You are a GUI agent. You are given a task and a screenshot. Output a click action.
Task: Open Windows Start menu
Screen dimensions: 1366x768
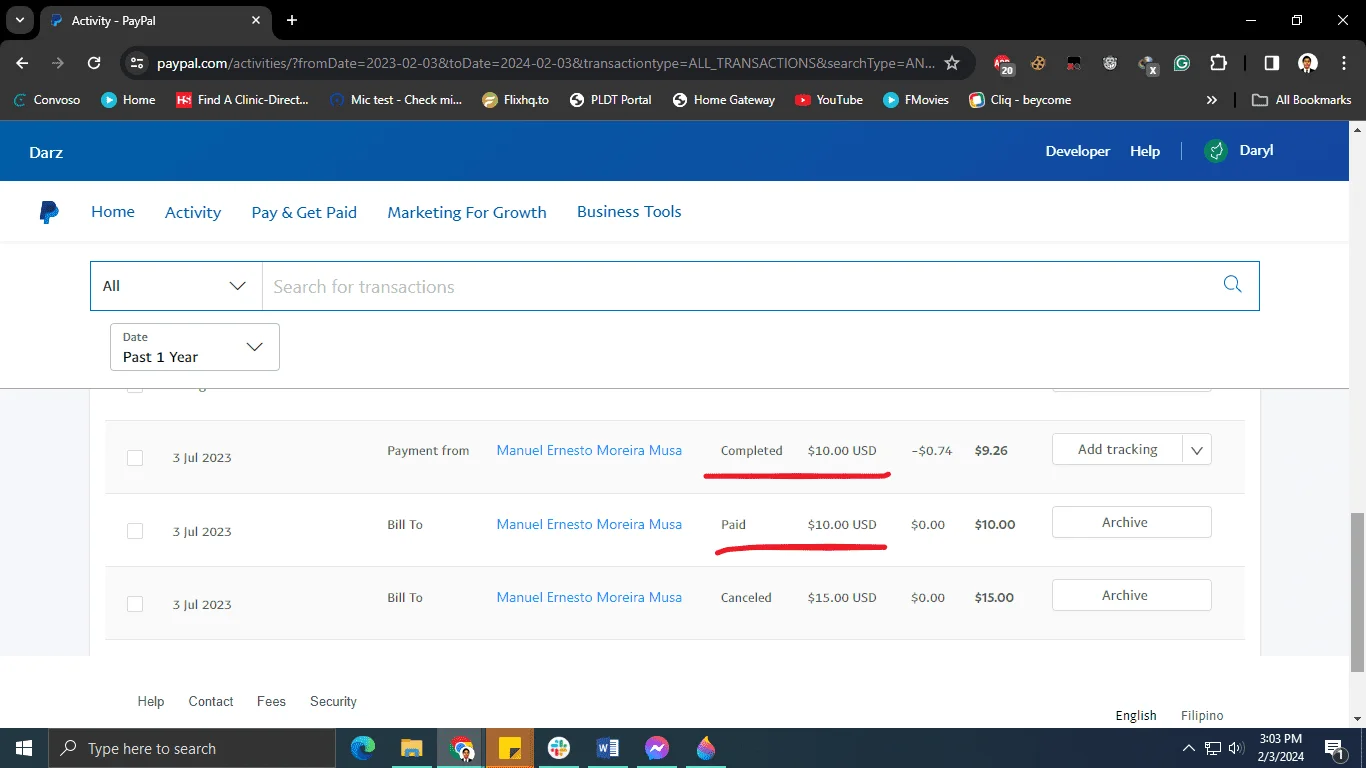(23, 748)
